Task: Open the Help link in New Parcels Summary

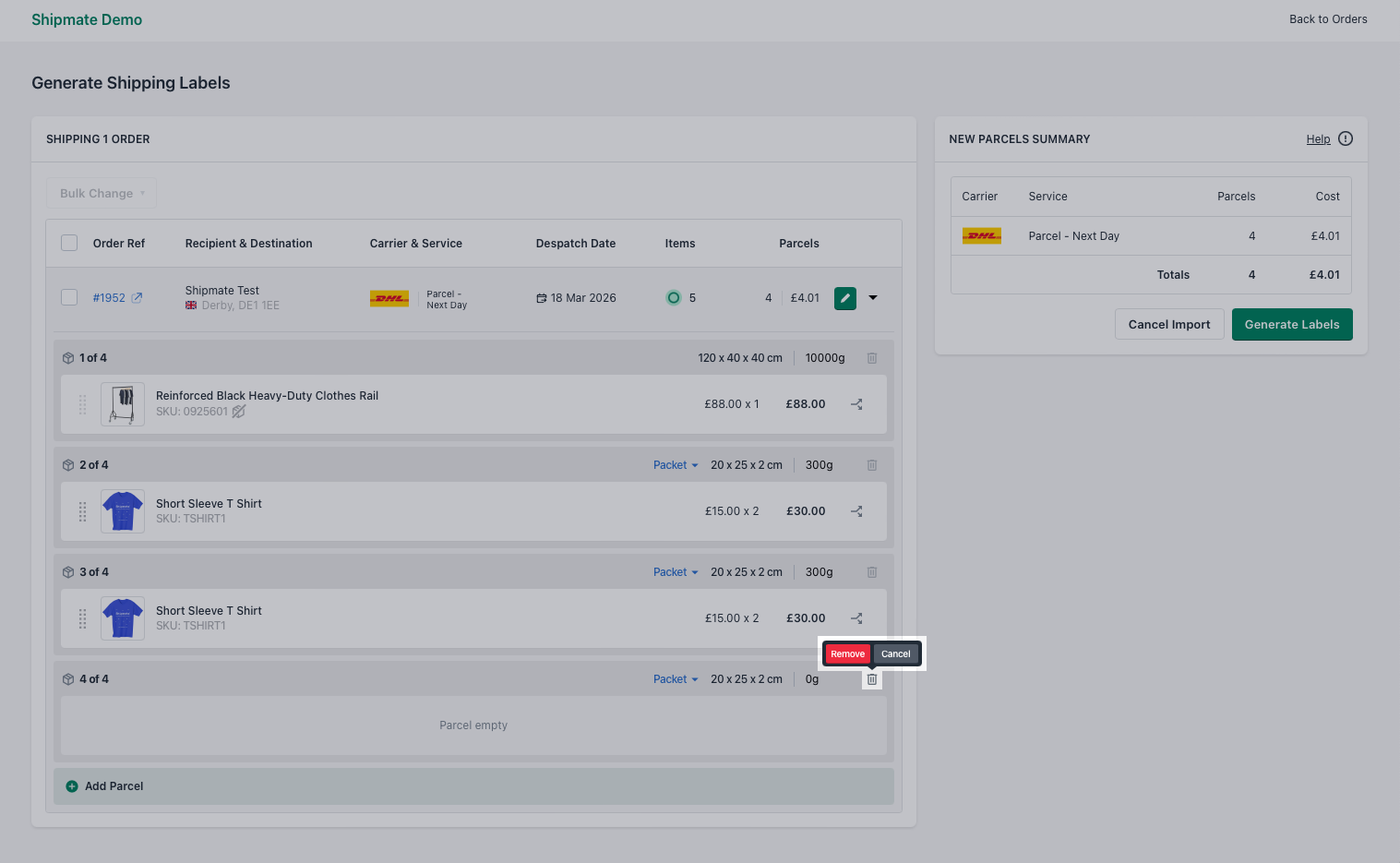Action: coord(1318,138)
